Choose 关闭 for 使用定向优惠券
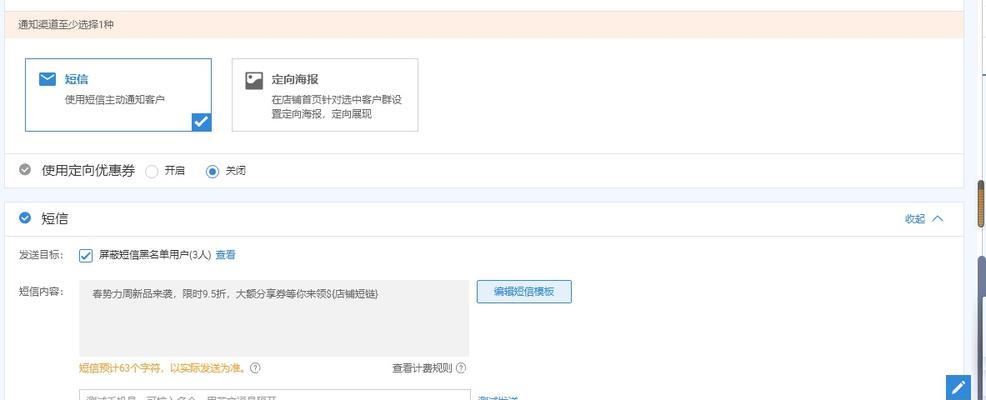 coord(213,171)
